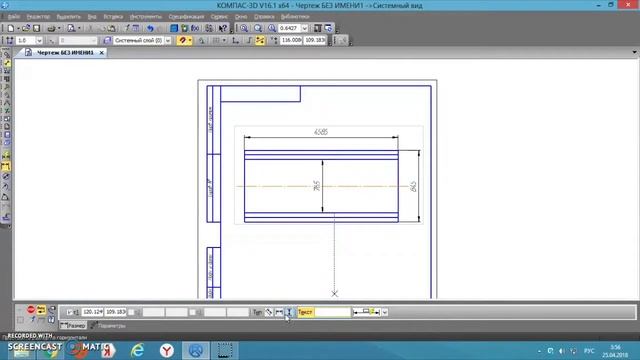Click the Paste clipboard icon
Image resolution: width=640 pixels, height=360 pixels.
tap(111, 28)
